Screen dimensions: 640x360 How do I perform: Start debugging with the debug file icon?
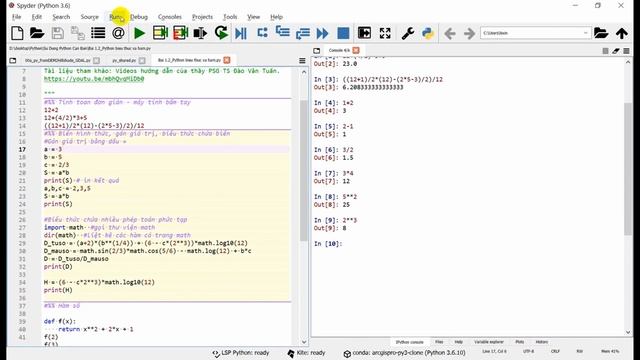click(x=241, y=33)
